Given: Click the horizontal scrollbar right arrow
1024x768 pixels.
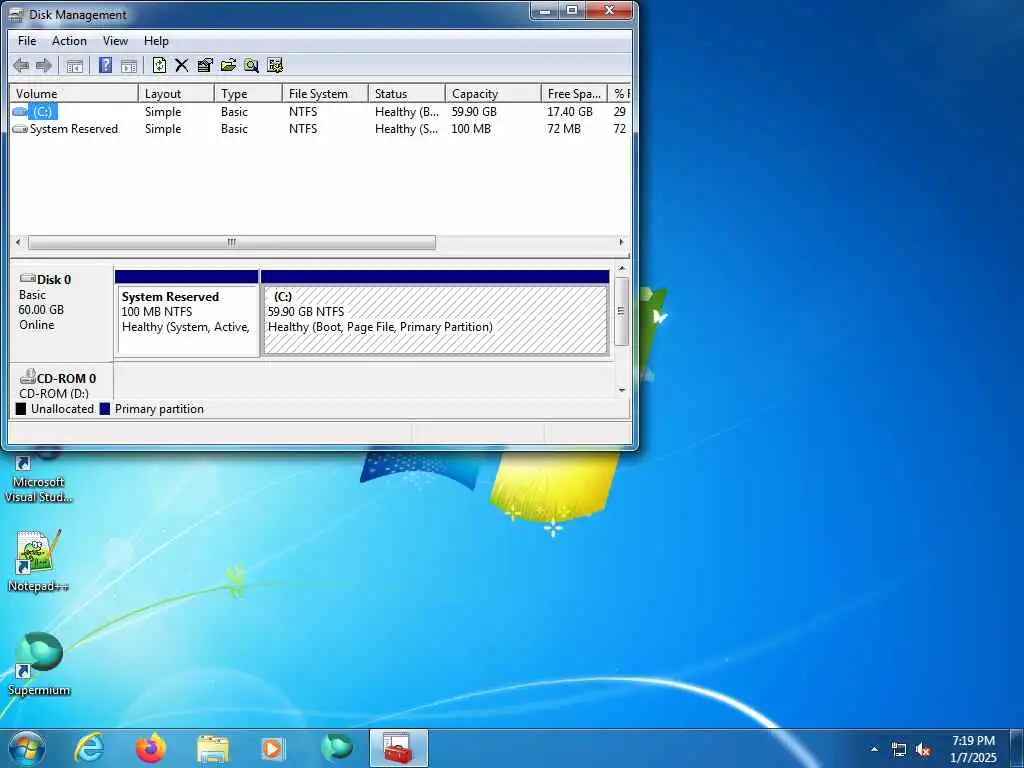Looking at the screenshot, I should point(621,242).
